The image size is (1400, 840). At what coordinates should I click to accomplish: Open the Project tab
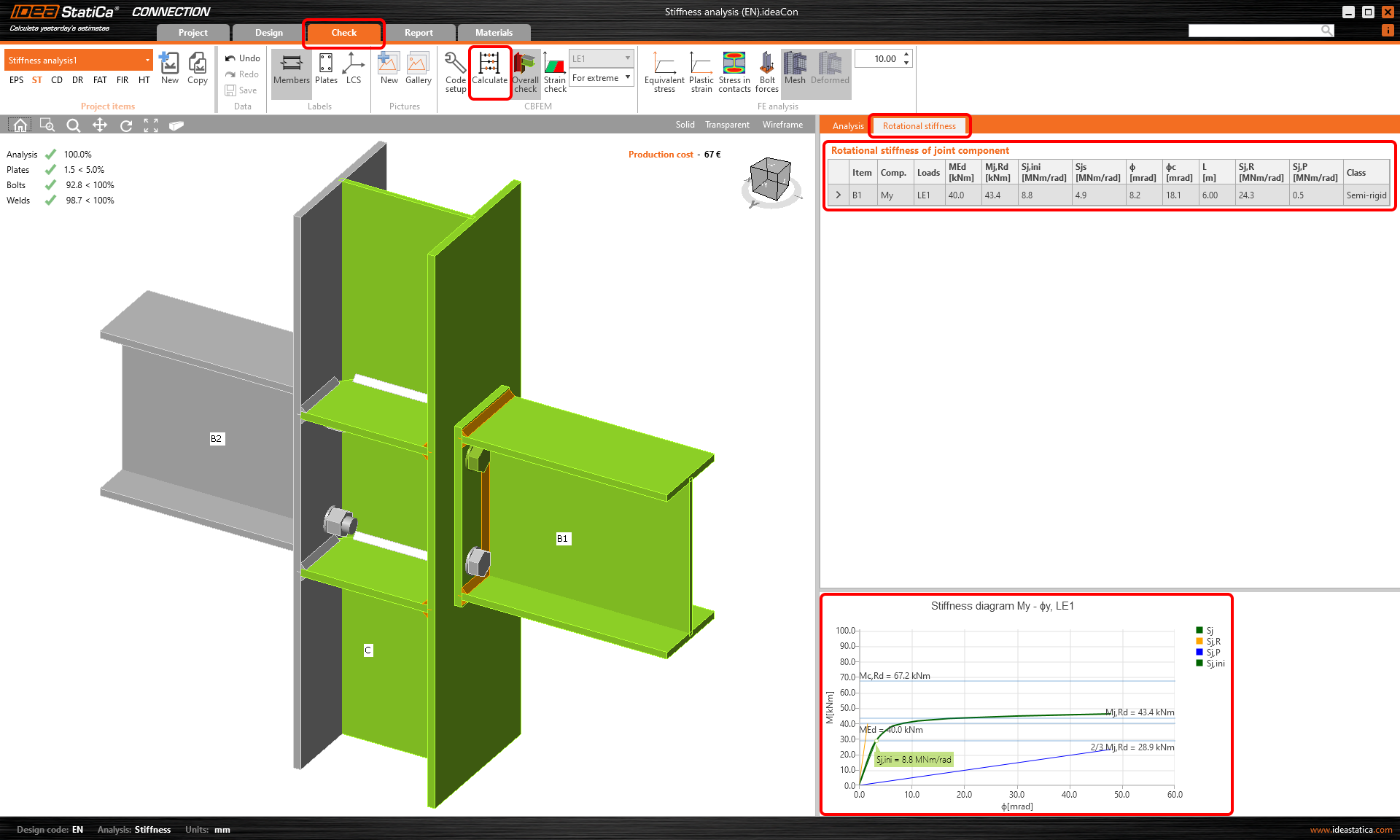(193, 33)
